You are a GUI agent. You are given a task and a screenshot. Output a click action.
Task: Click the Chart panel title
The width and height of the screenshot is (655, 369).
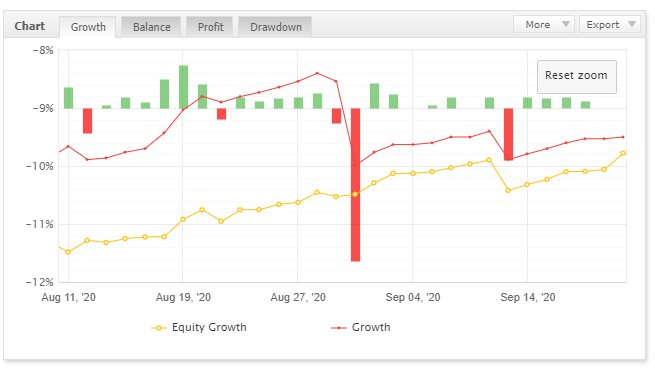(x=30, y=26)
